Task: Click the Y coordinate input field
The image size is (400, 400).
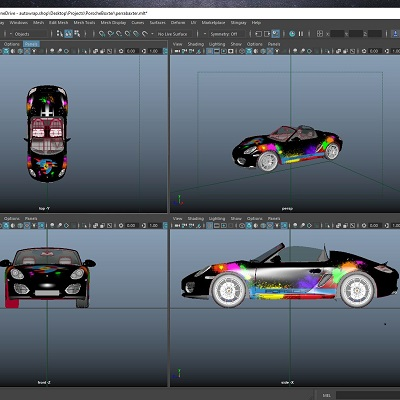Action: click(356, 34)
